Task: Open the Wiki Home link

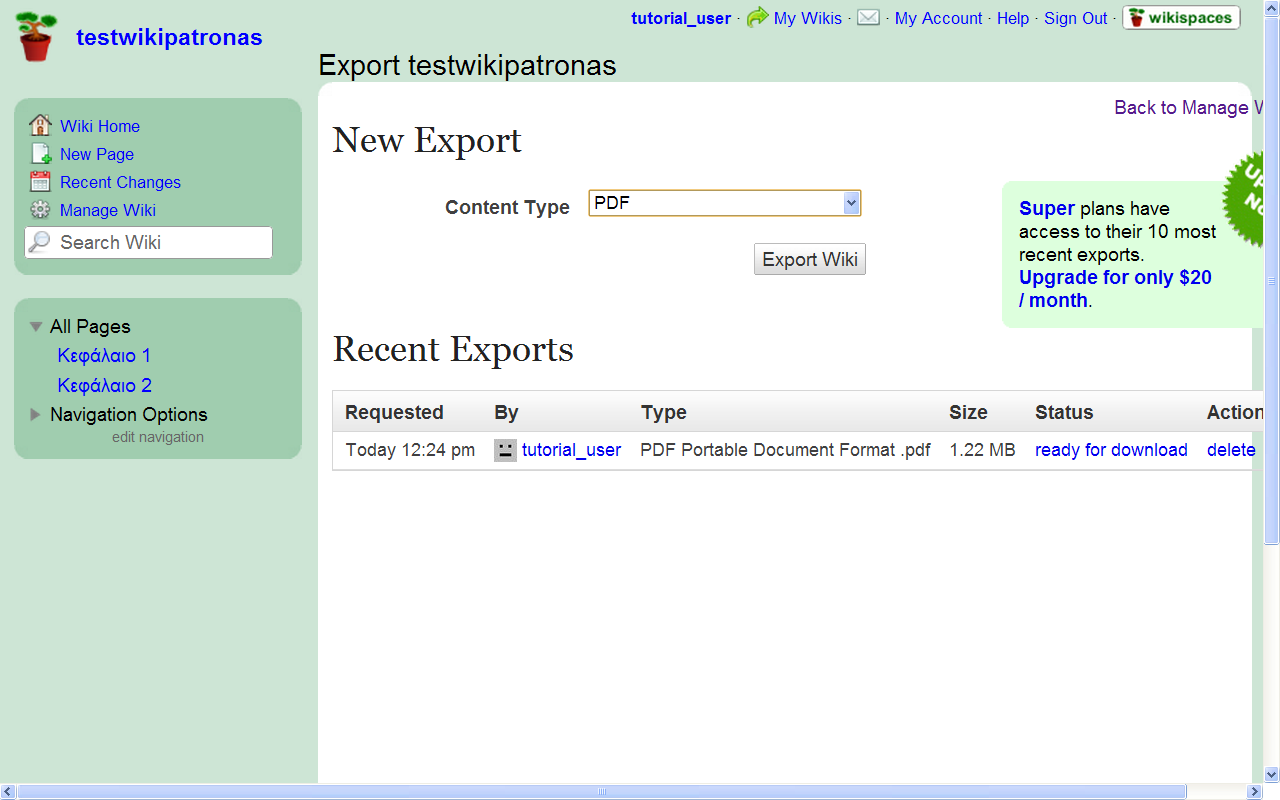Action: pyautogui.click(x=100, y=126)
